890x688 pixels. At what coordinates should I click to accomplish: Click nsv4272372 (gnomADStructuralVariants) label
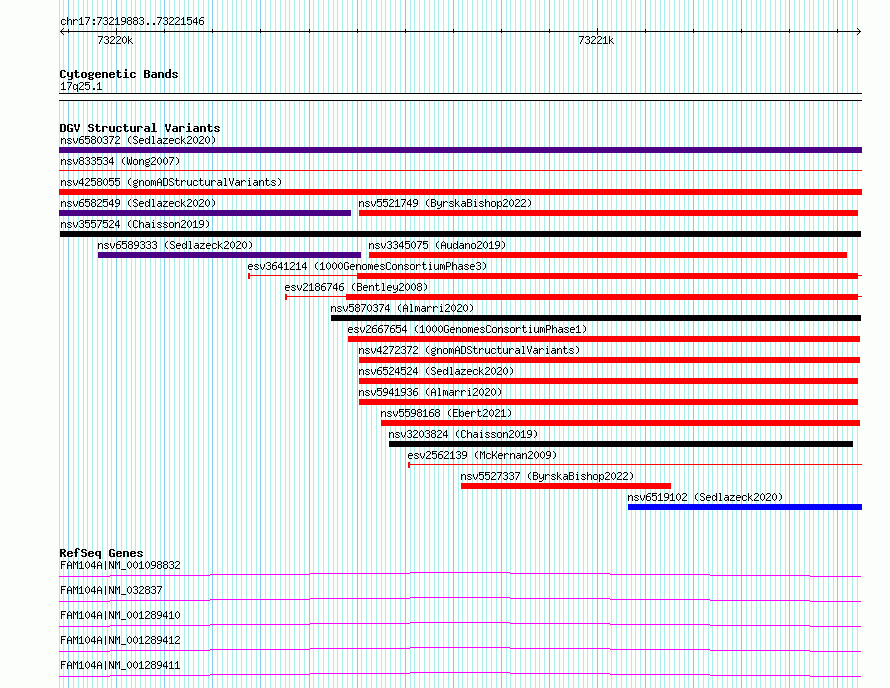click(469, 350)
